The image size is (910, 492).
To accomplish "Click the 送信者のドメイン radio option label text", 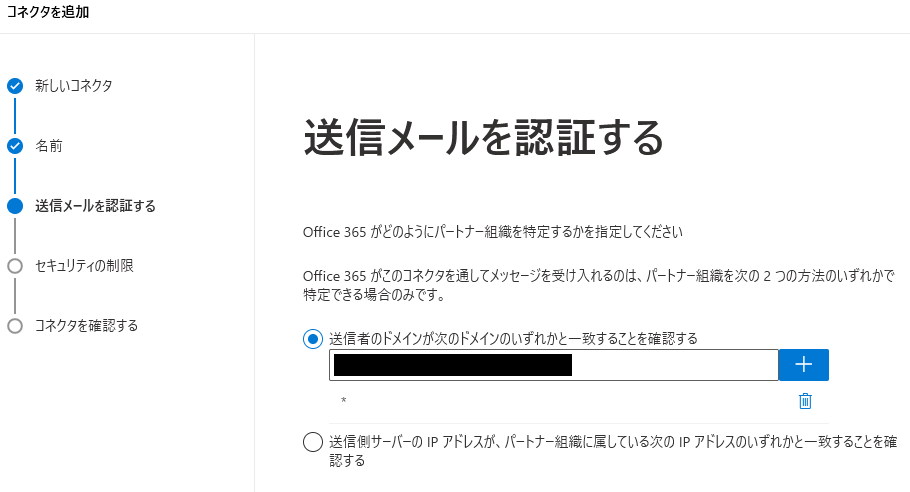I will coord(514,339).
